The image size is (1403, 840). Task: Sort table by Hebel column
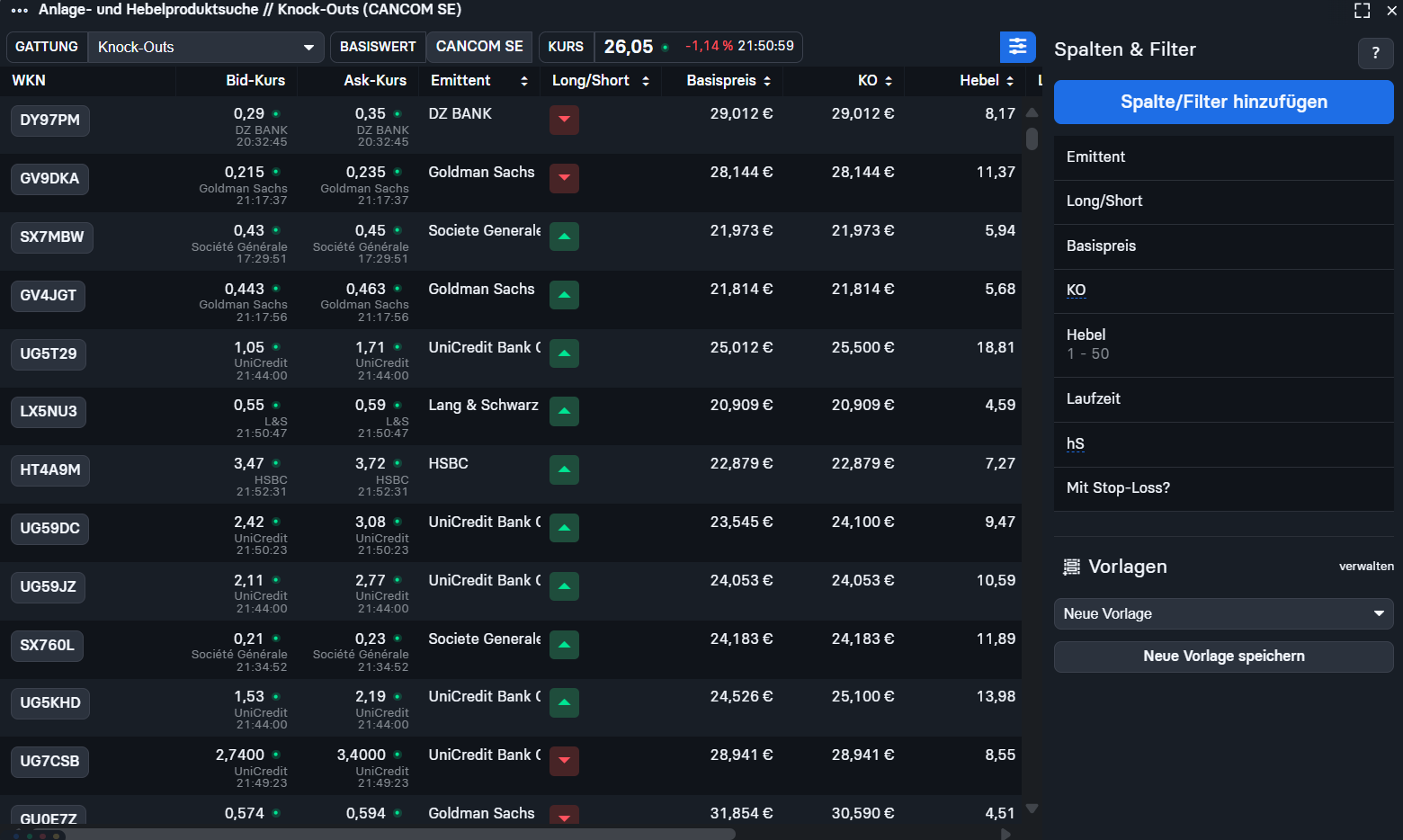pyautogui.click(x=986, y=81)
